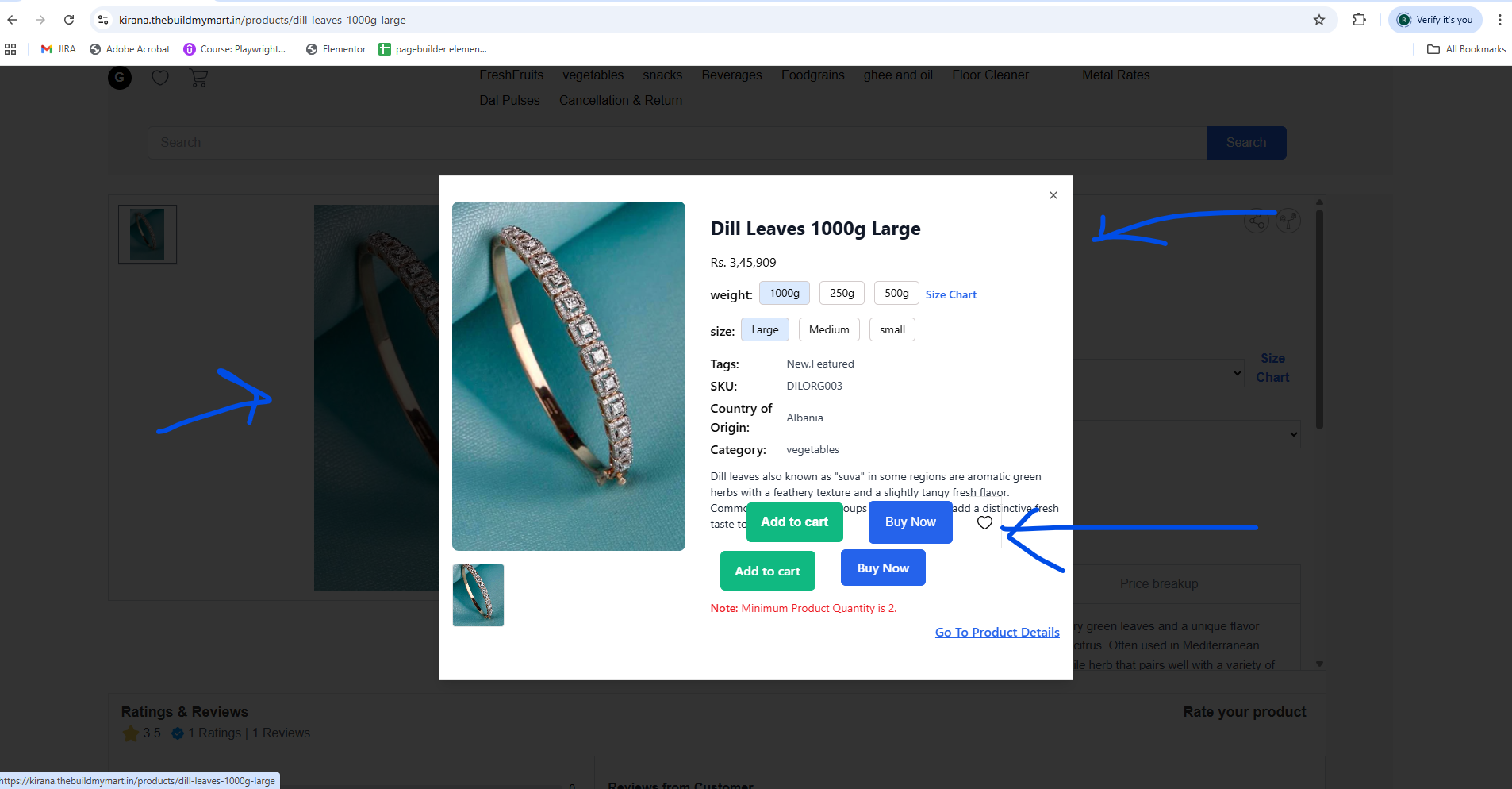Open the apps grid in bookmarks bar
The image size is (1512, 789).
coord(10,49)
